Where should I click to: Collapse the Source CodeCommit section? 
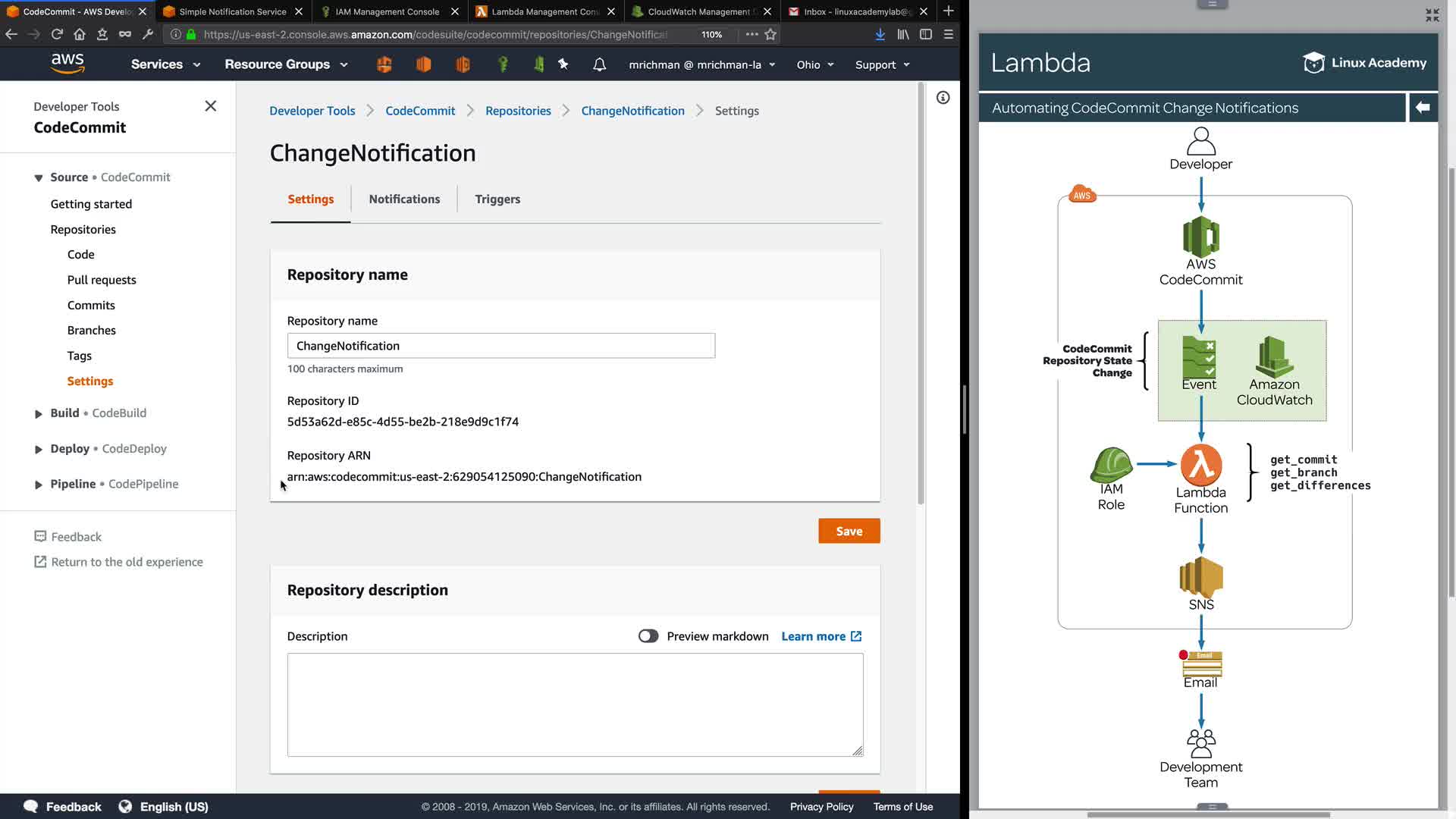39,177
